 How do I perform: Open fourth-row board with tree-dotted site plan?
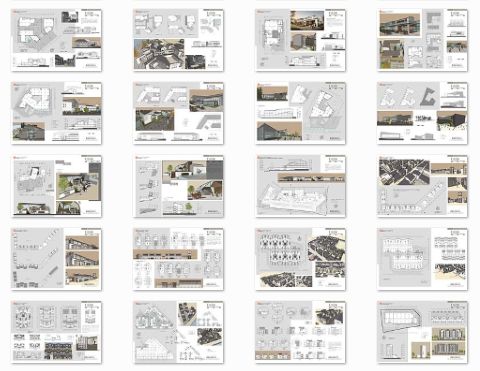(300, 259)
